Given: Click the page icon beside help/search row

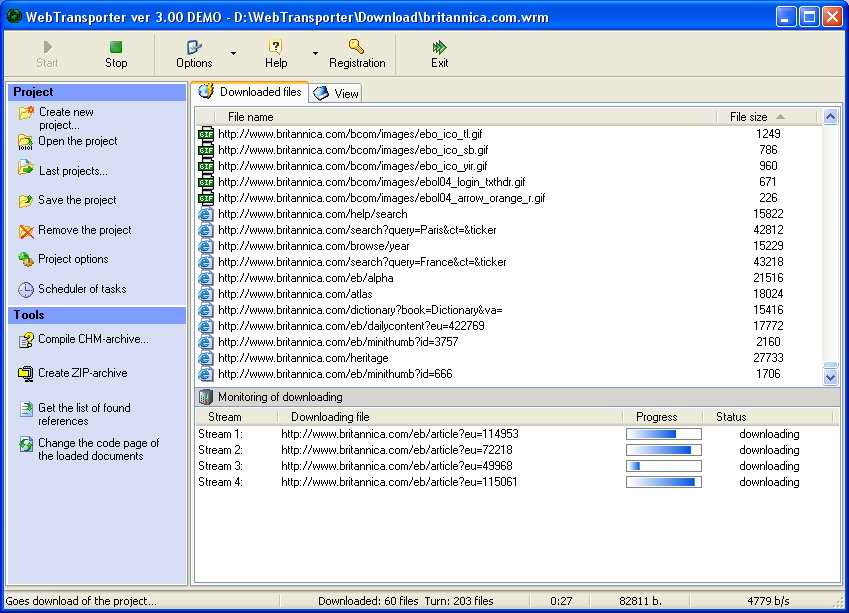Looking at the screenshot, I should [206, 214].
